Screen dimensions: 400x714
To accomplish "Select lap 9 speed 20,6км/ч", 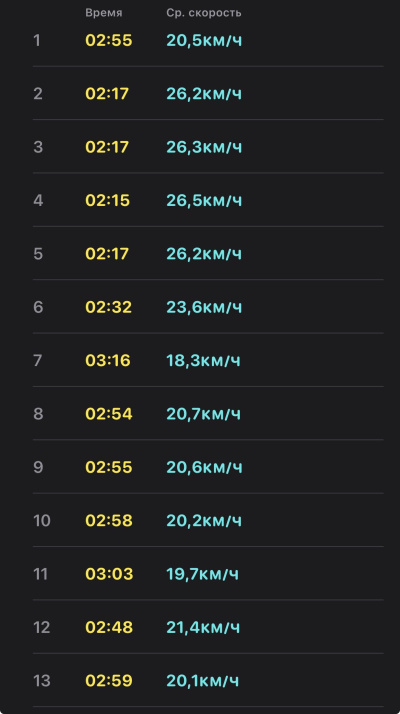I will [x=204, y=467].
